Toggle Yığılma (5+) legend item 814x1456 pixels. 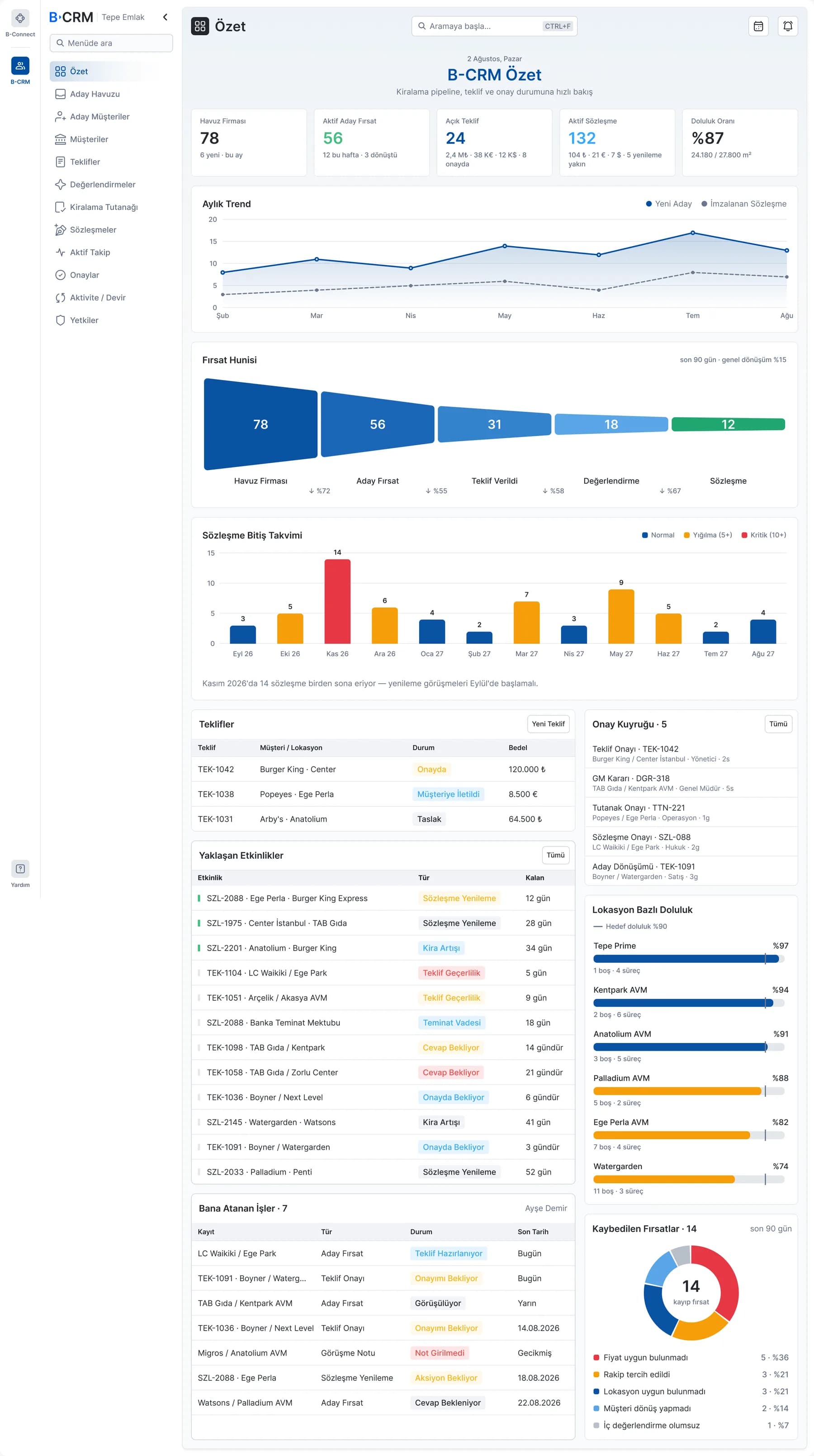click(x=707, y=535)
